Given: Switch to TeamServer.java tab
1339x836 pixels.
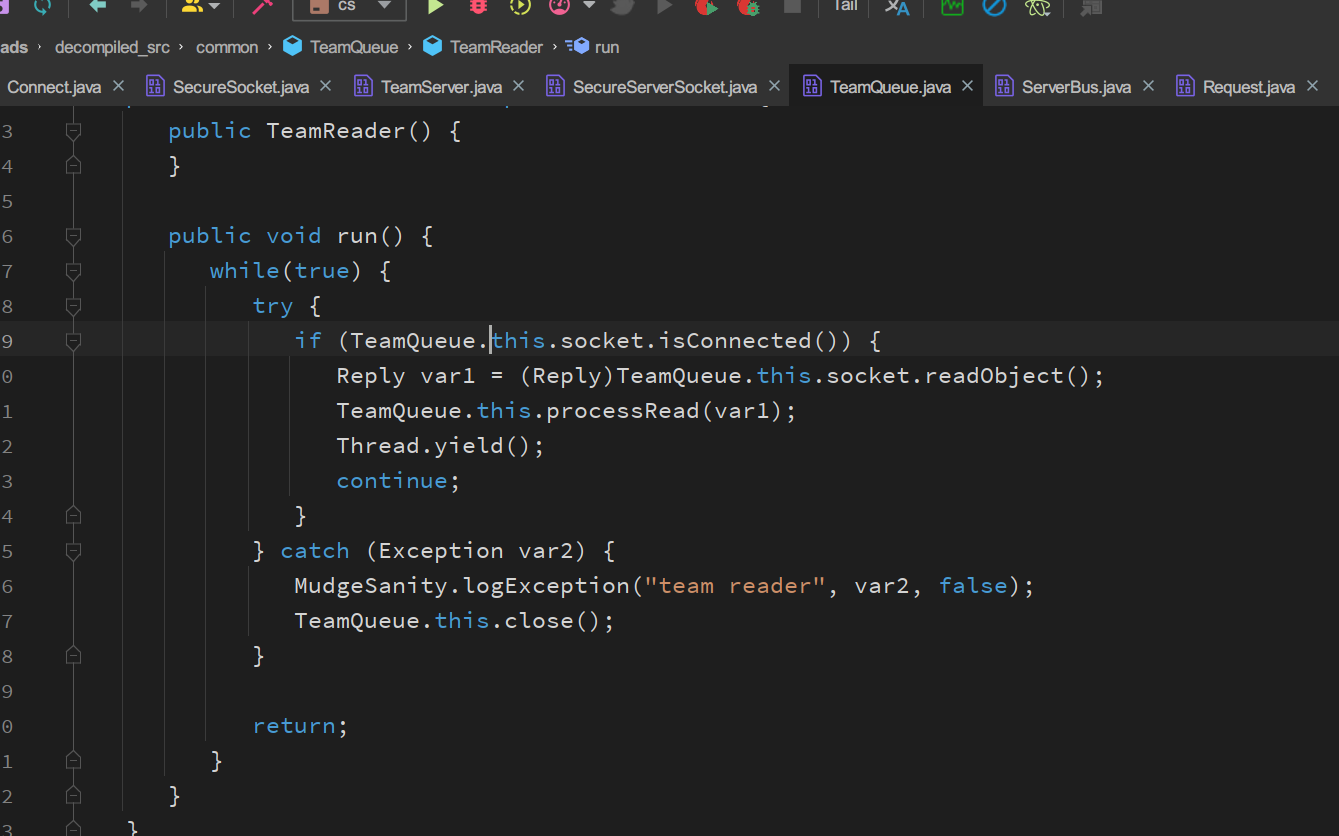Looking at the screenshot, I should pyautogui.click(x=441, y=87).
